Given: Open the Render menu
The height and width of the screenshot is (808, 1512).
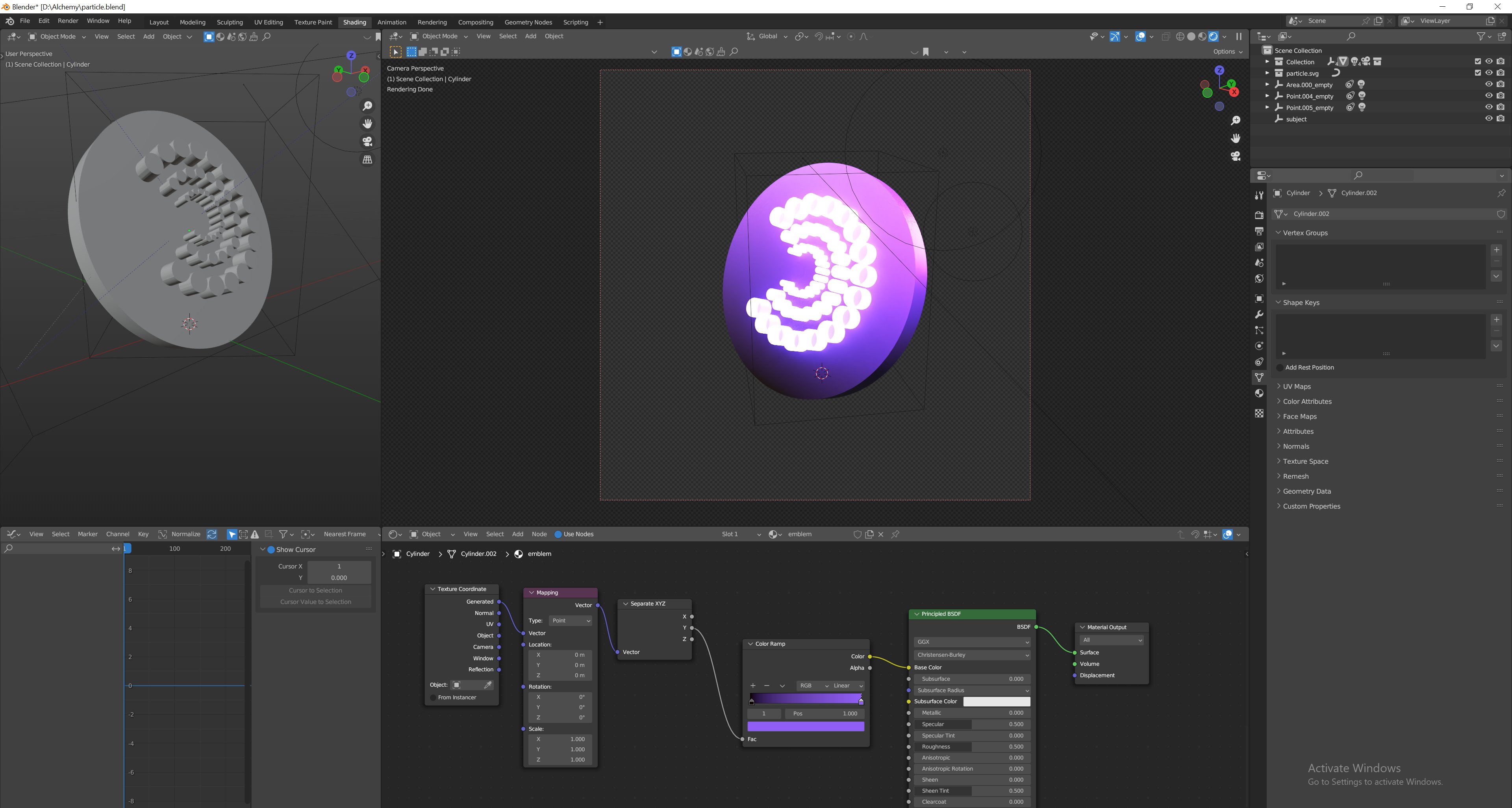Looking at the screenshot, I should coord(68,20).
